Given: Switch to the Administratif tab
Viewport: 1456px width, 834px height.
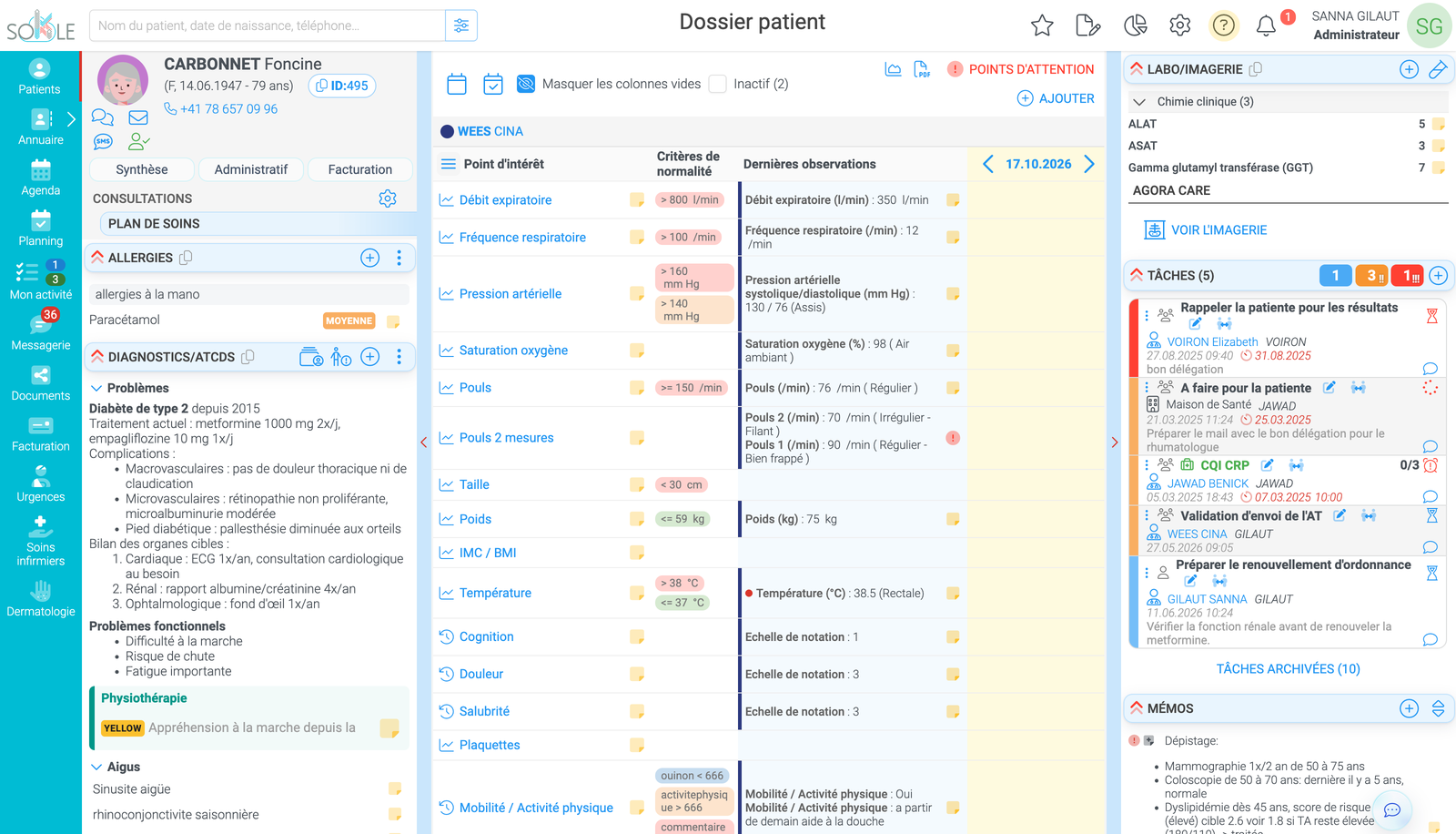Looking at the screenshot, I should [x=251, y=169].
